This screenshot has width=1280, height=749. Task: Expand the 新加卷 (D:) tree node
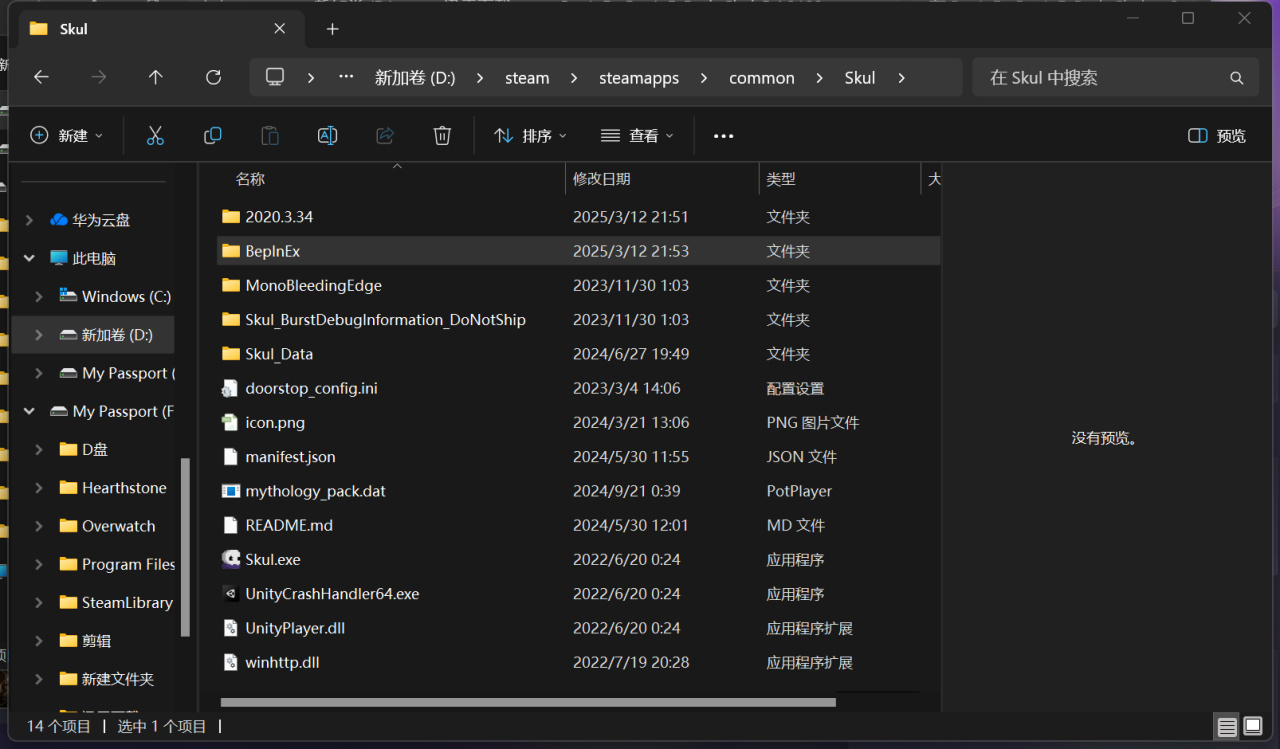coord(38,335)
